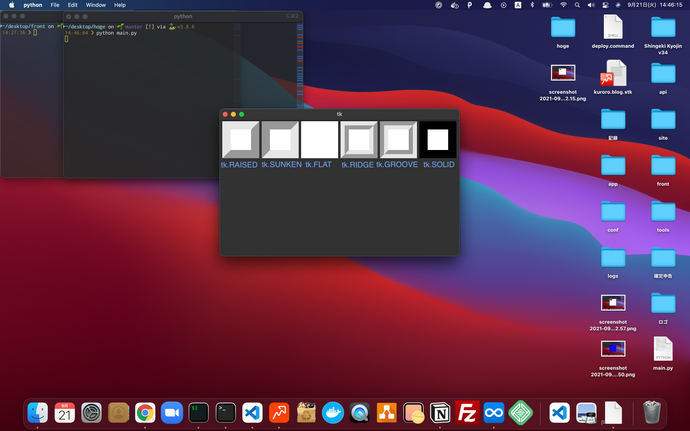Image resolution: width=690 pixels, height=431 pixels.
Task: Click the tk.GROOVE text label
Action: pyautogui.click(x=397, y=165)
